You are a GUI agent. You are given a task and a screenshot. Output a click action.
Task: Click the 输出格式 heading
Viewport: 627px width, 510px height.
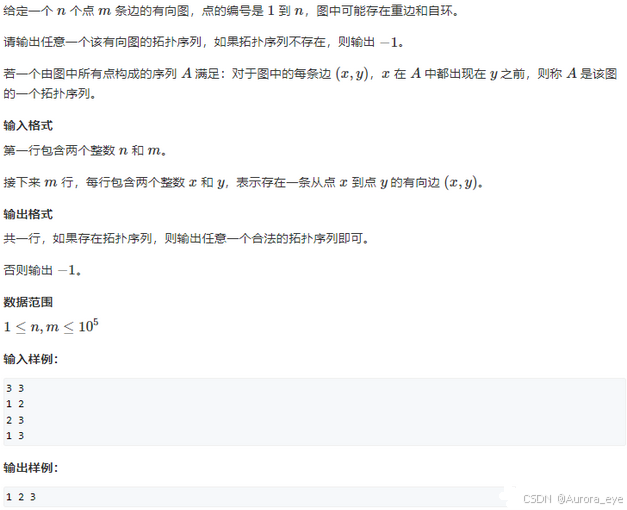(28, 214)
